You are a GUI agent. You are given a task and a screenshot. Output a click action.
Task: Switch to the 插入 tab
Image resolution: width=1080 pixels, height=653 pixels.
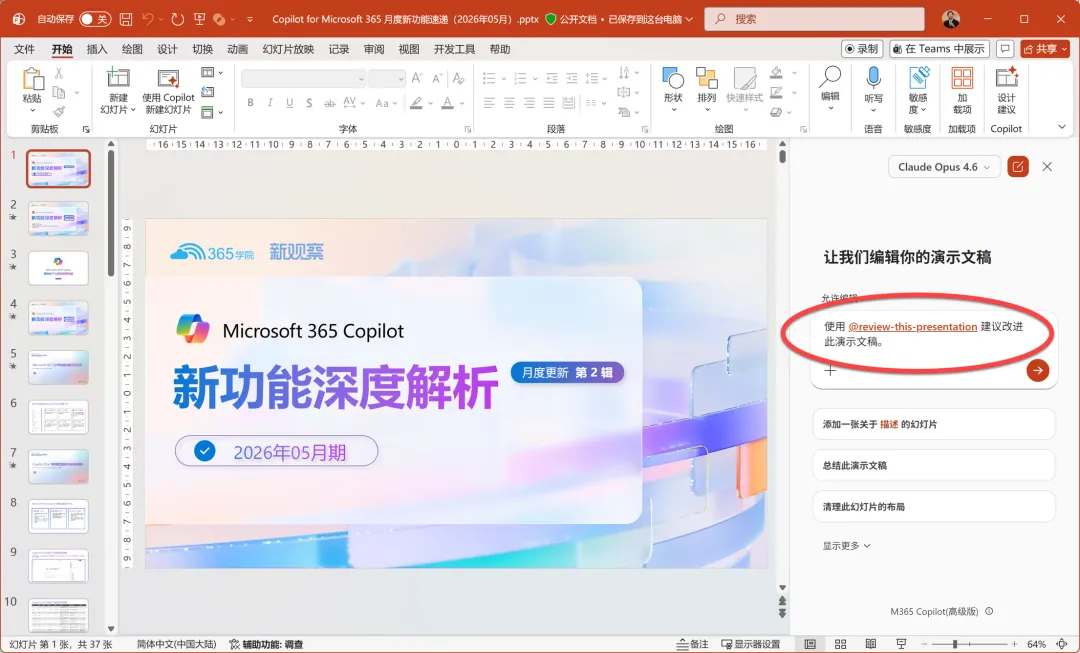(97, 49)
